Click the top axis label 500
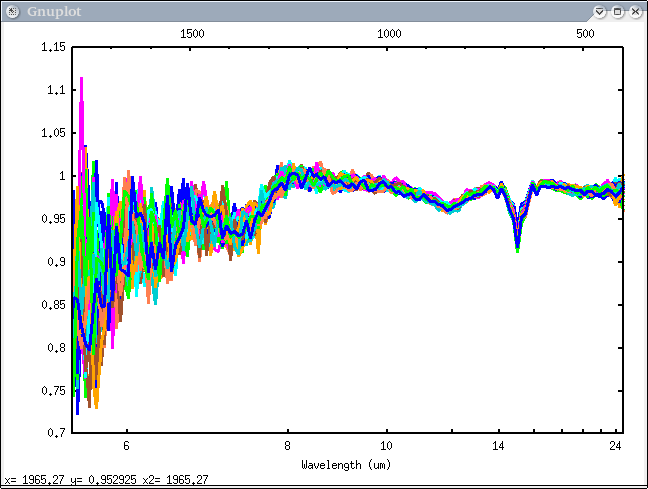 (585, 34)
